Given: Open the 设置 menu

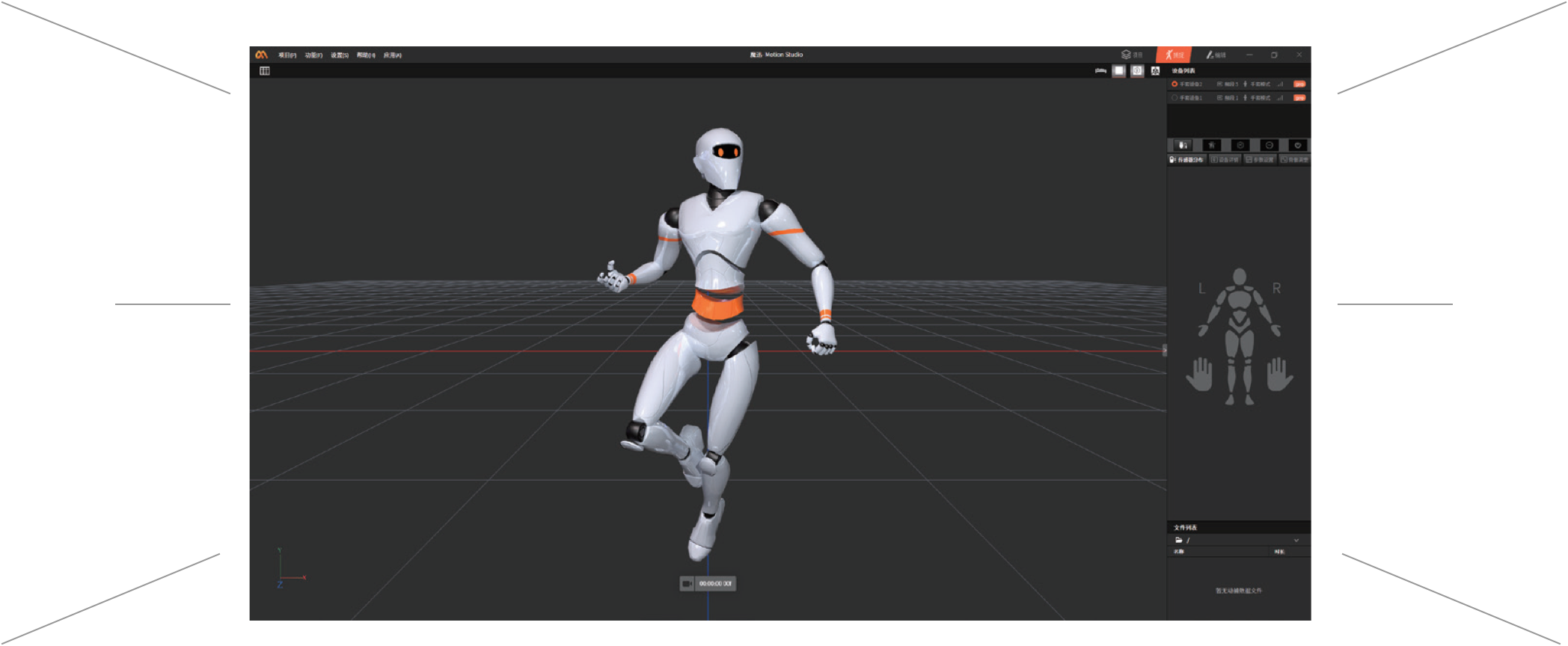Looking at the screenshot, I should point(340,55).
